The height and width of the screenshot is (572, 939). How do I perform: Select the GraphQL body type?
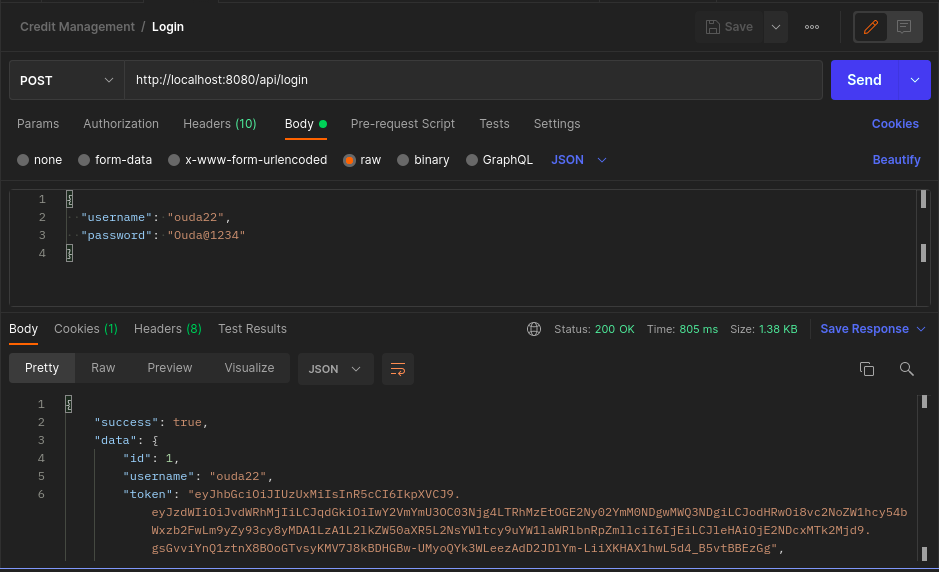(x=472, y=160)
